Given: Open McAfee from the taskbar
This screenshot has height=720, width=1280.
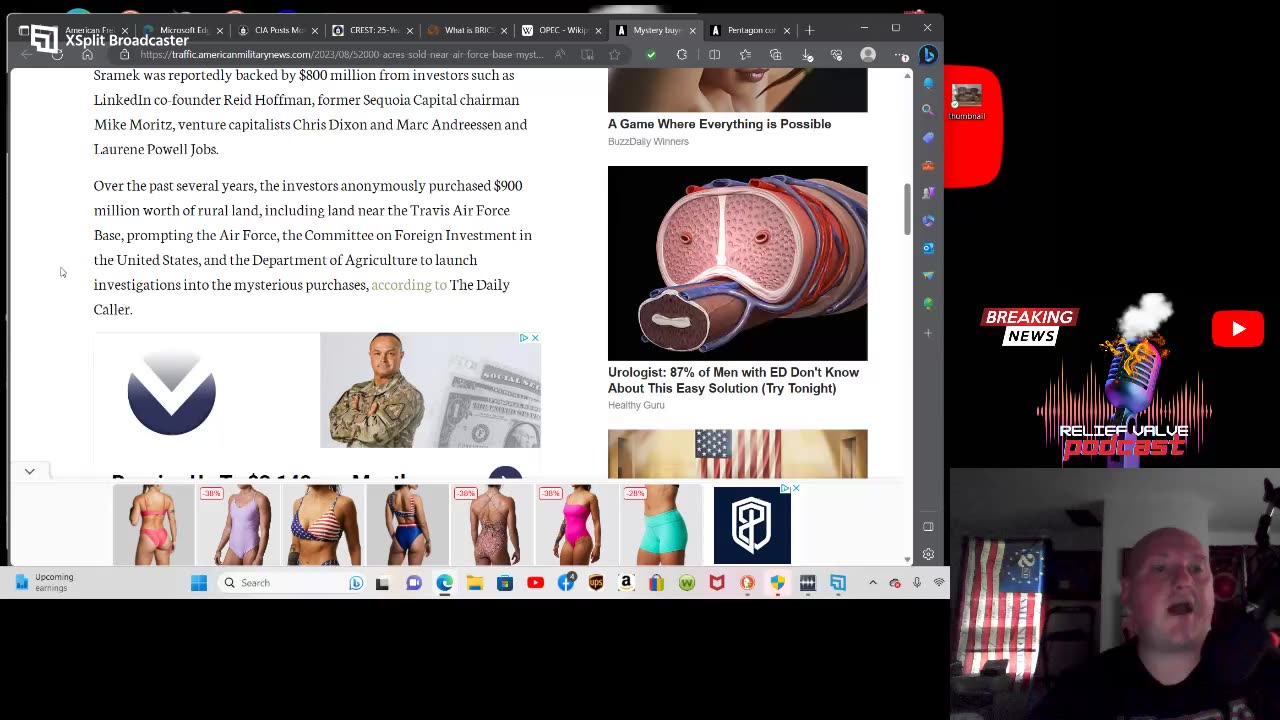Looking at the screenshot, I should click(717, 583).
